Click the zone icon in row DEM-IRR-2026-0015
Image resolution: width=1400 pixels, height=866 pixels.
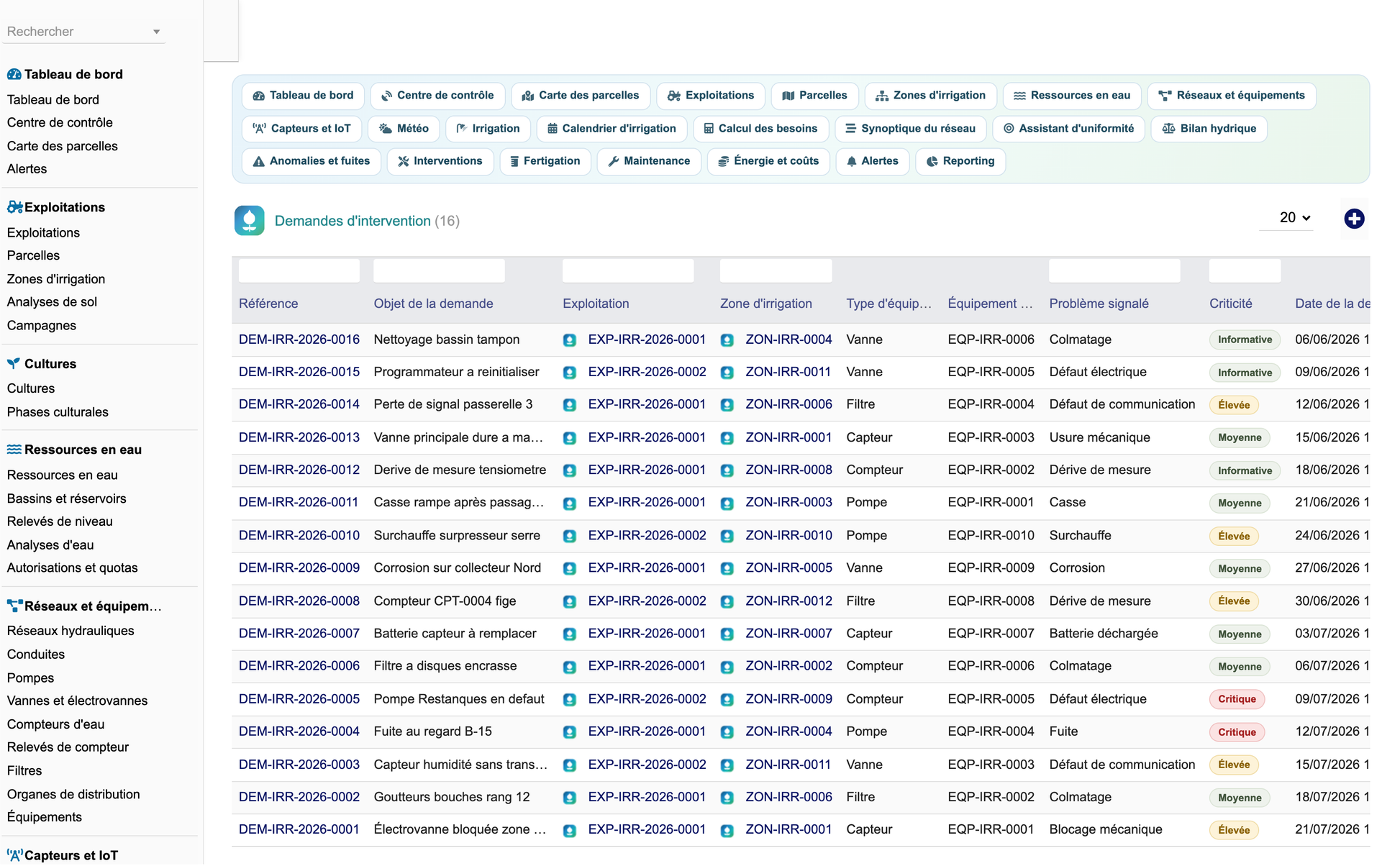pyautogui.click(x=727, y=373)
